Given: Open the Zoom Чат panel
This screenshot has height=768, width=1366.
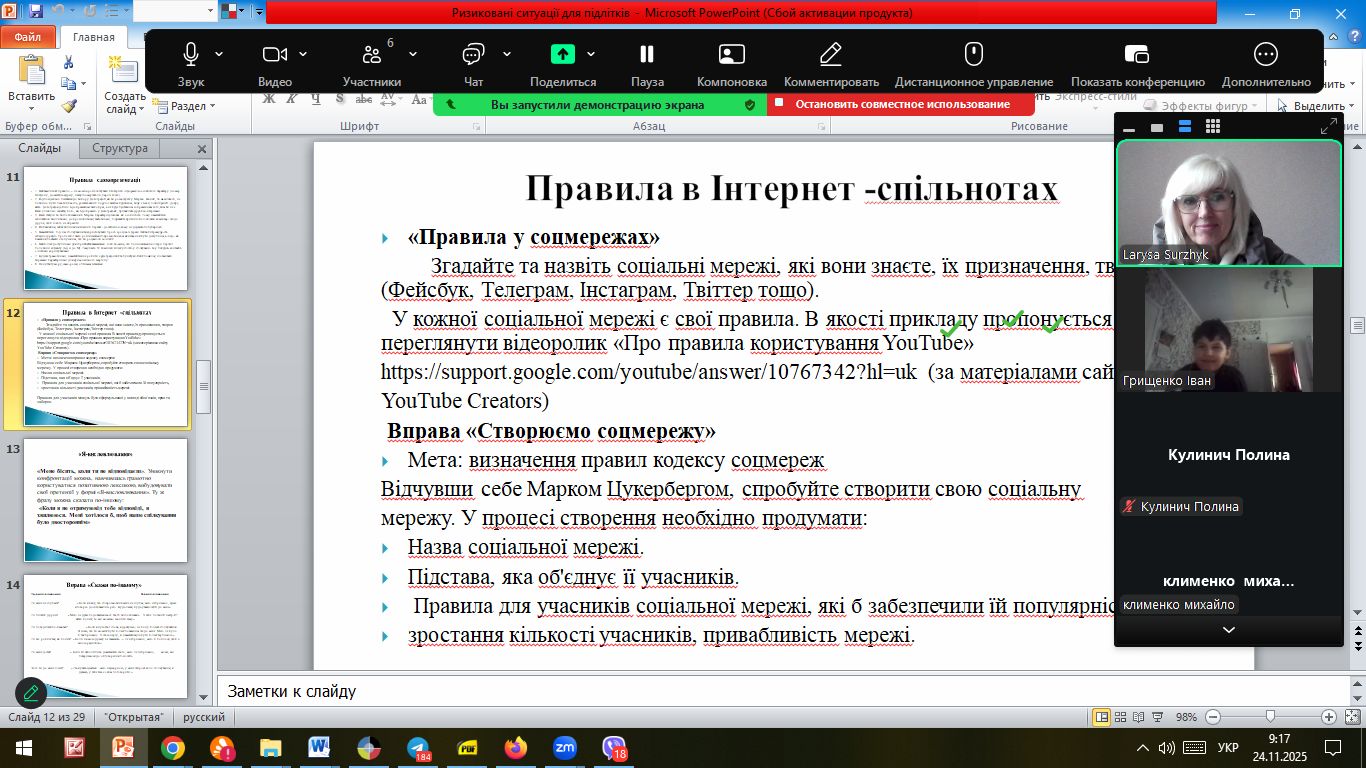Looking at the screenshot, I should pyautogui.click(x=473, y=55).
